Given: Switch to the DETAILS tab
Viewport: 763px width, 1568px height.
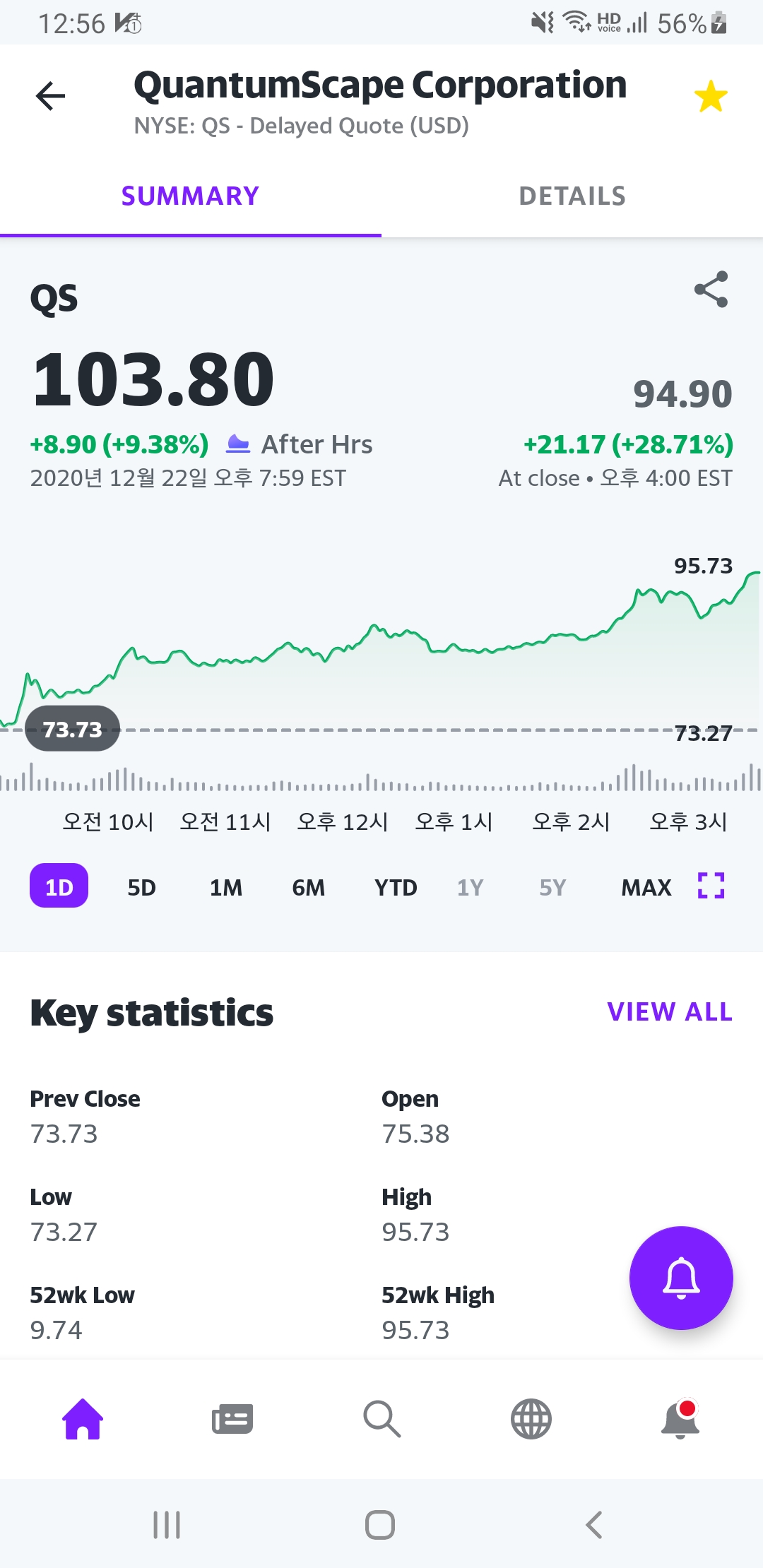Looking at the screenshot, I should [572, 196].
